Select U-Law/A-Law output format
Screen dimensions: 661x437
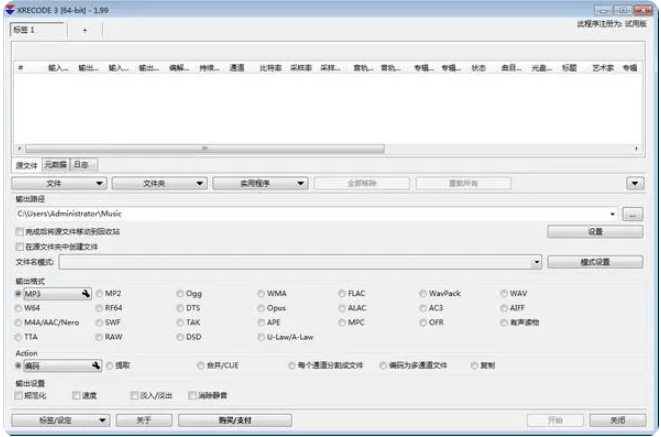261,337
